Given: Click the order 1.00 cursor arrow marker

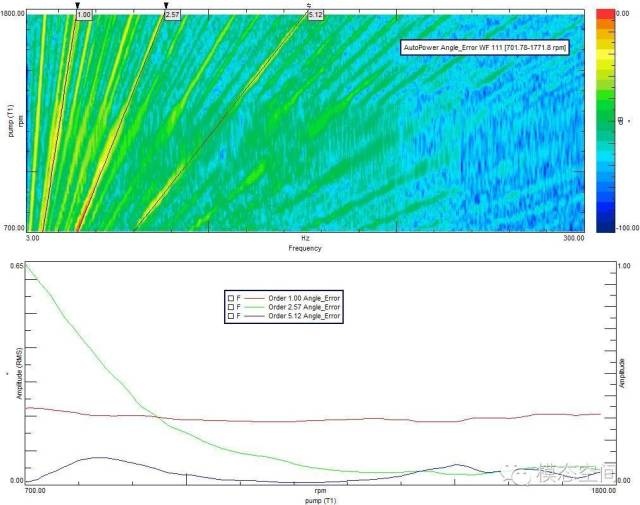Looking at the screenshot, I should [x=77, y=6].
